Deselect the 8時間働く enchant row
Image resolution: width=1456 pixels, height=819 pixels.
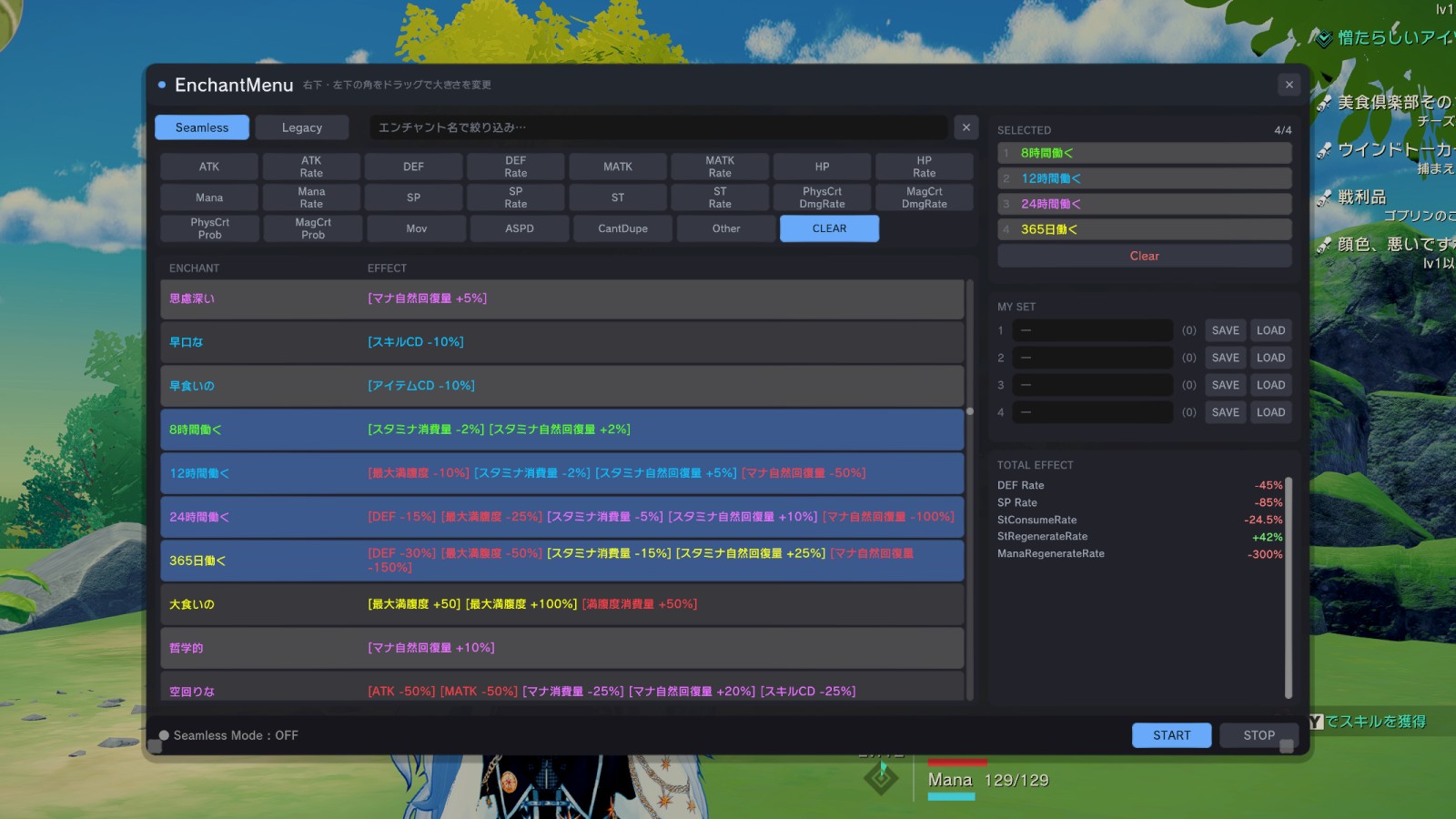pos(562,430)
